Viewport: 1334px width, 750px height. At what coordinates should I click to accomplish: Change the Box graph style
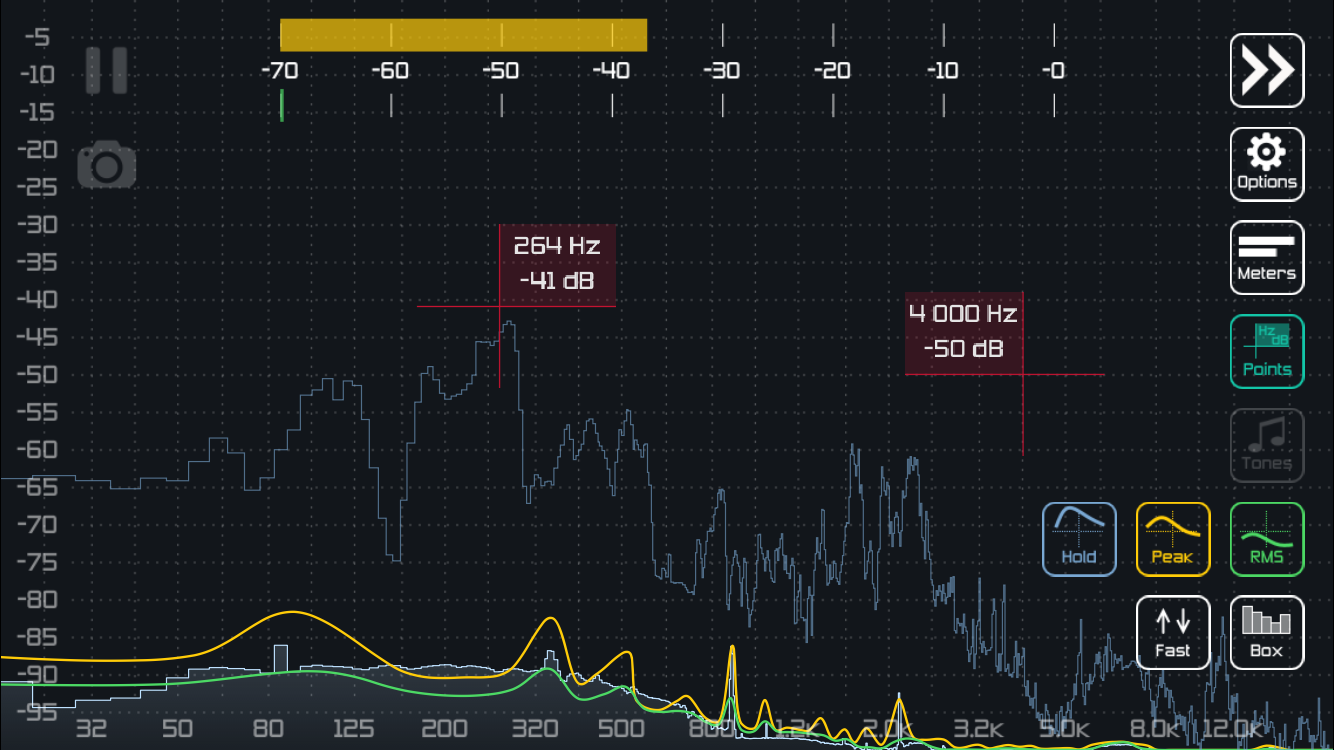pyautogui.click(x=1266, y=633)
